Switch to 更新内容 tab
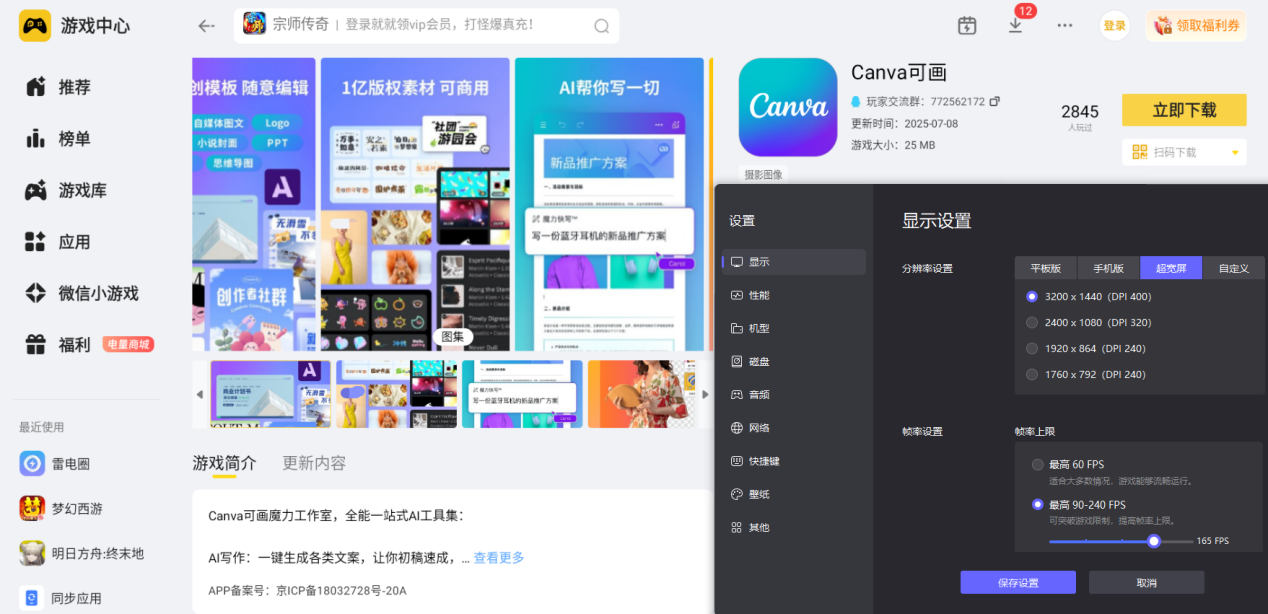The width and height of the screenshot is (1268, 614). [x=314, y=463]
